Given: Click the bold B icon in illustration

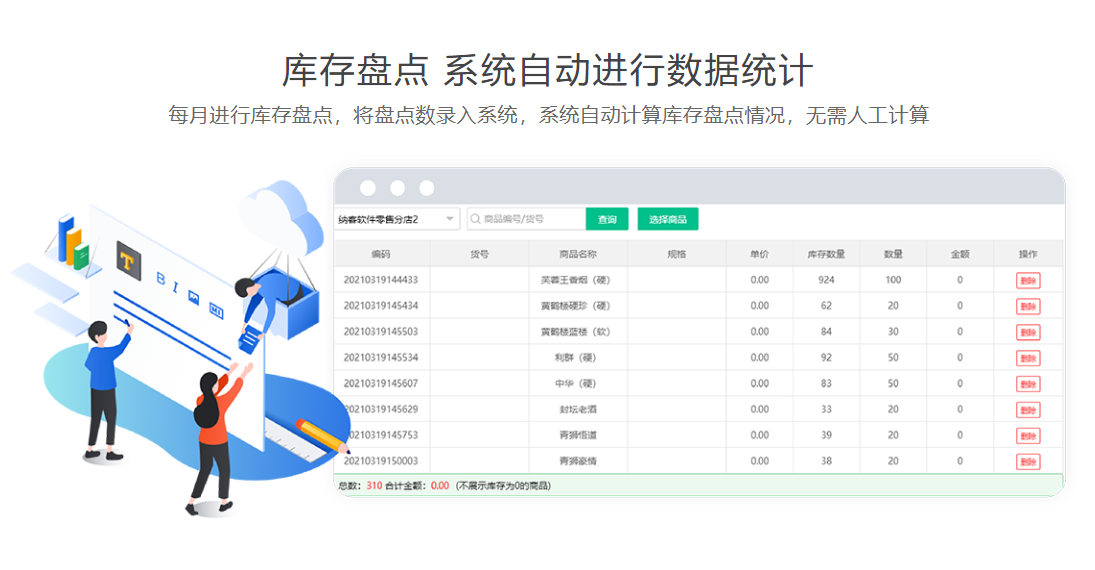Looking at the screenshot, I should [162, 280].
